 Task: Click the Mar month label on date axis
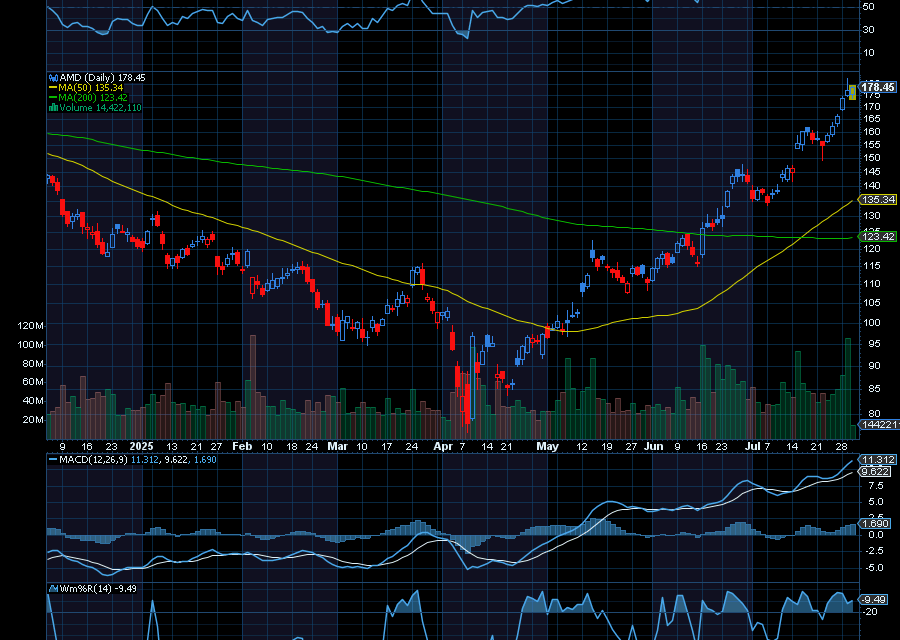pos(338,447)
